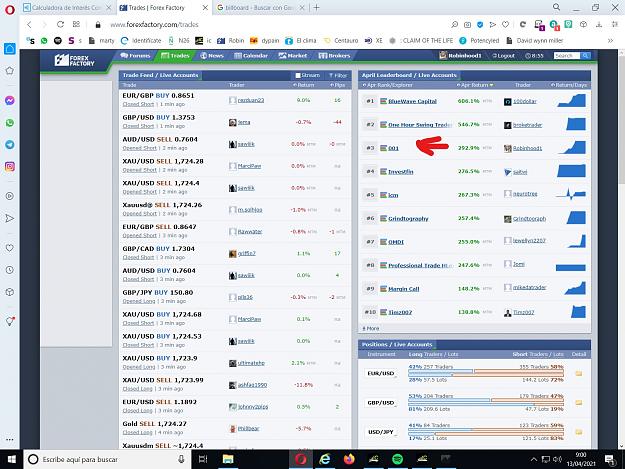Go back with the browser back arrow

(x=29, y=24)
